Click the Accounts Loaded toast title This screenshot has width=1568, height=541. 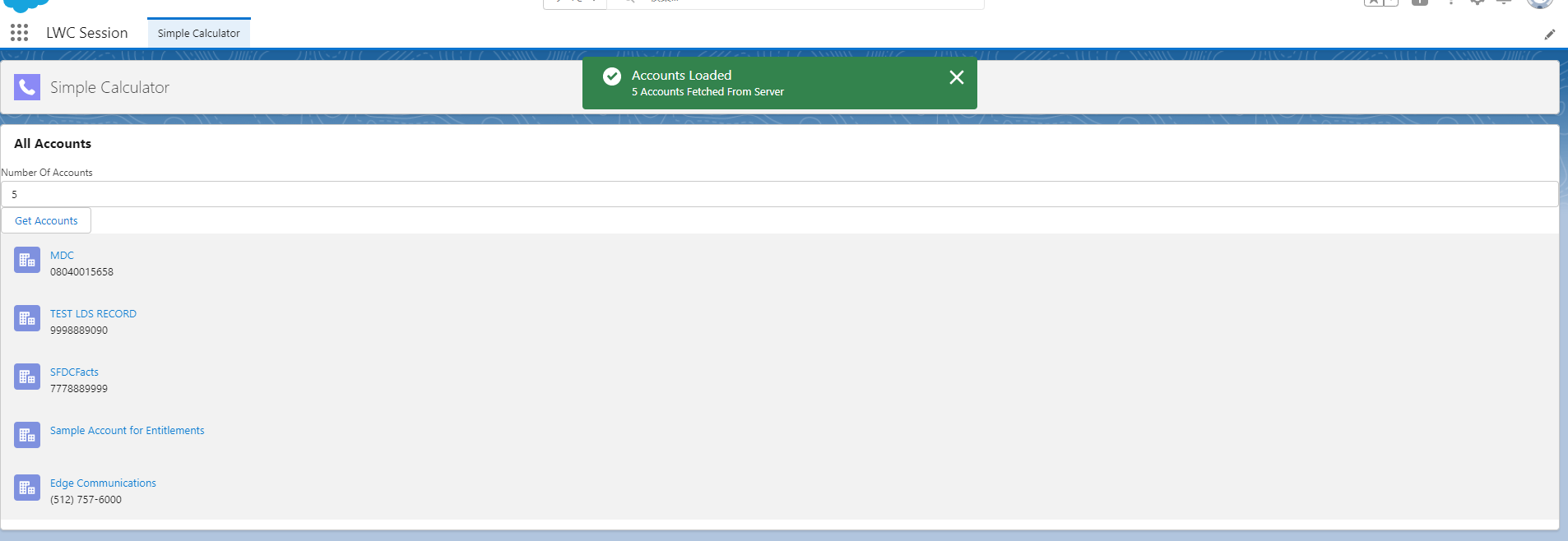click(681, 75)
